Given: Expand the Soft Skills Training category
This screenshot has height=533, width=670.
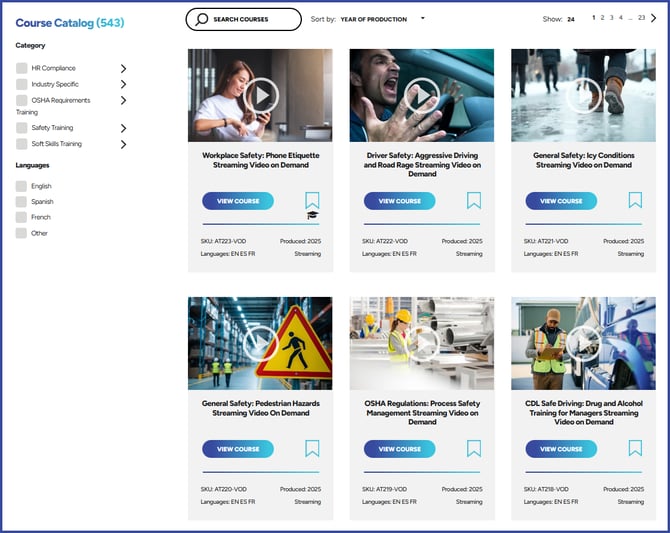Looking at the screenshot, I should 123,144.
